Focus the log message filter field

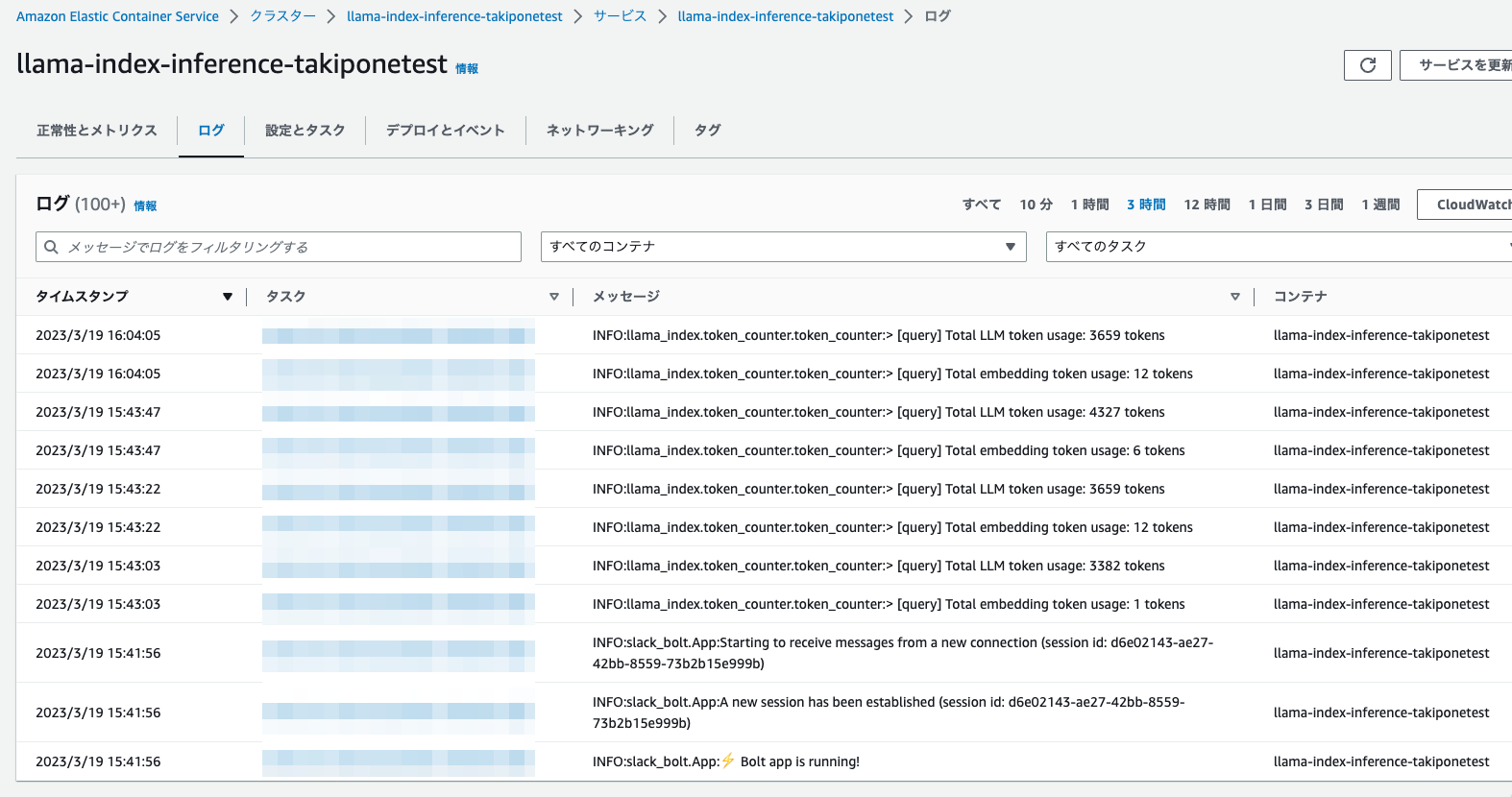[279, 247]
